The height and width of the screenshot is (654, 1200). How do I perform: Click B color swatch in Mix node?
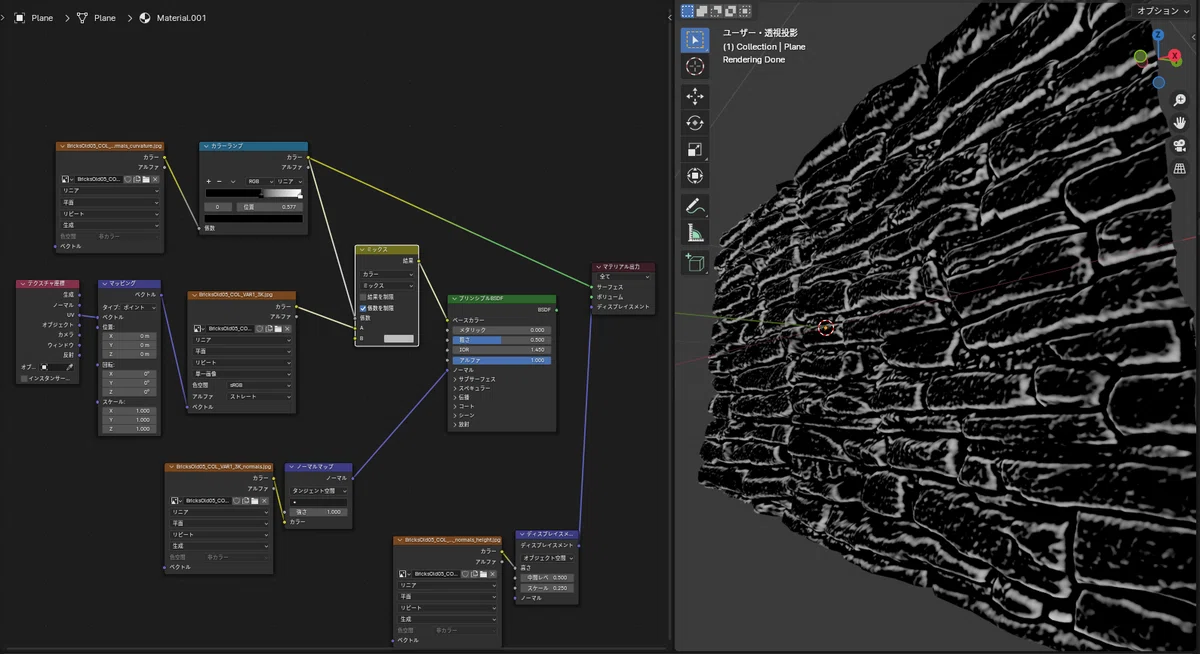pos(399,339)
